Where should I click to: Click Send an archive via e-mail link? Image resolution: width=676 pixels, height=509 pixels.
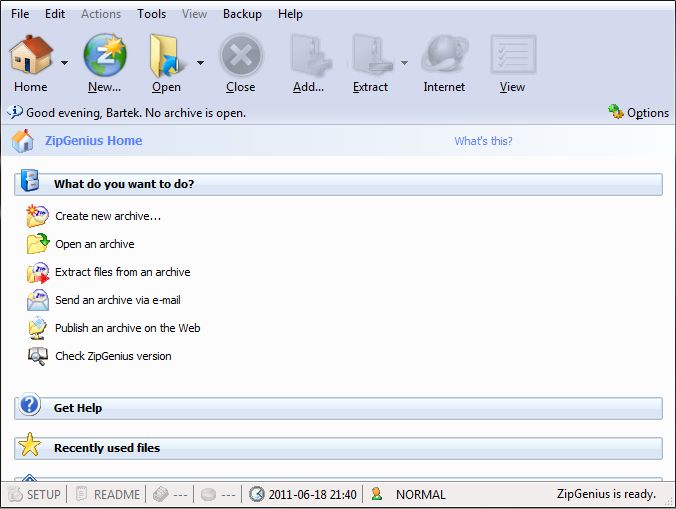pos(118,300)
